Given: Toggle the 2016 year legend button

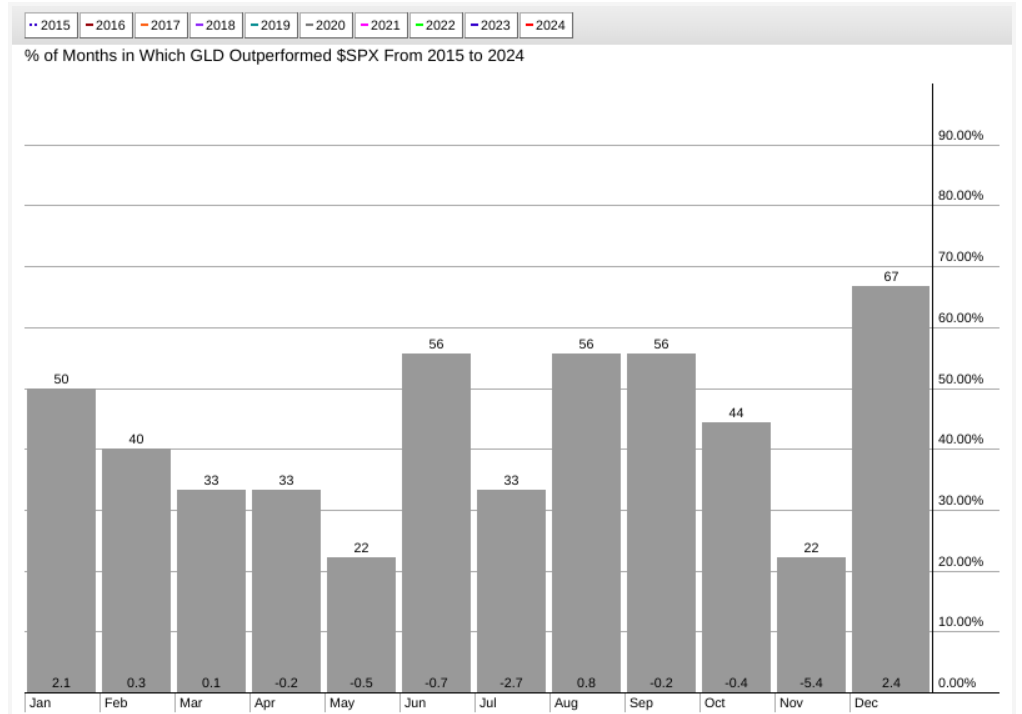Looking at the screenshot, I should click(x=106, y=25).
